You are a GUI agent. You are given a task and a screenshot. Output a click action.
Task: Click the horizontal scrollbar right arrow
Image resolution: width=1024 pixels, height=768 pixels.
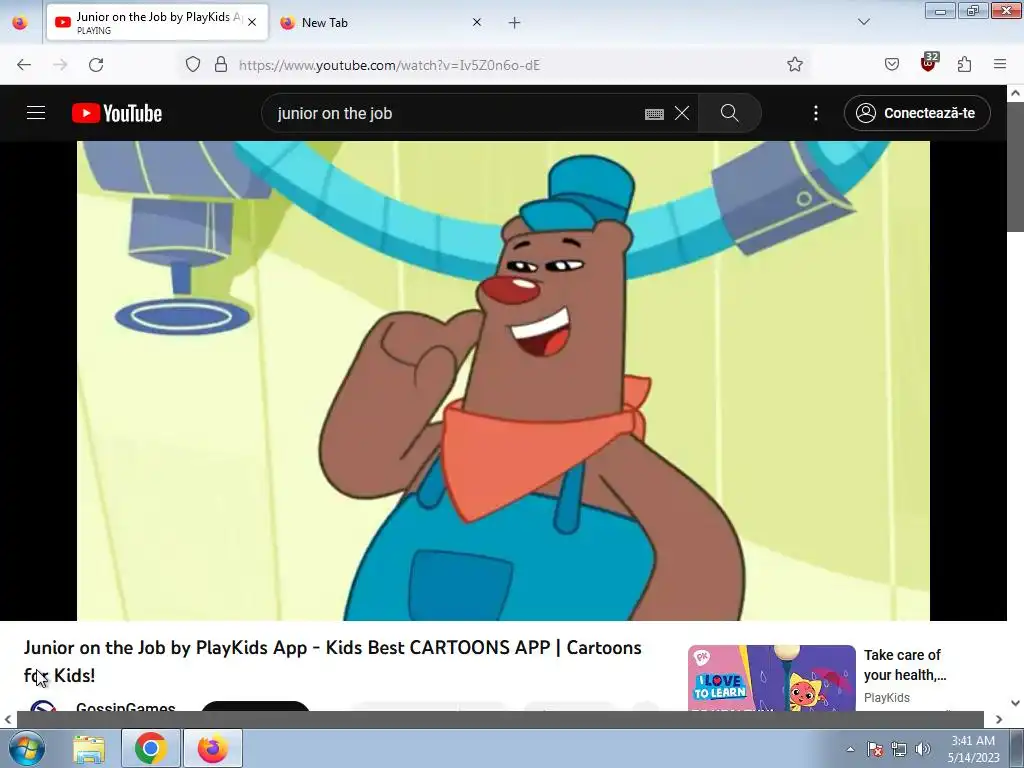point(999,719)
